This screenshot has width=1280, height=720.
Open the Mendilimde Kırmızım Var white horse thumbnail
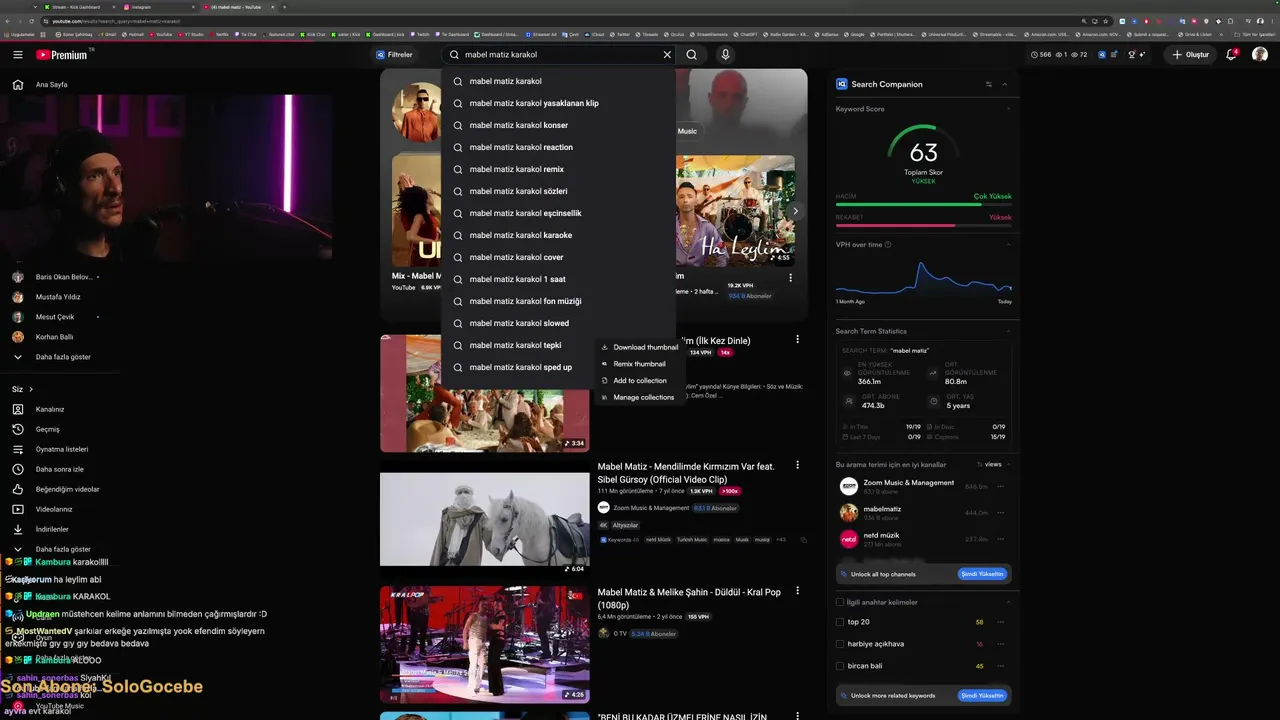pos(485,519)
